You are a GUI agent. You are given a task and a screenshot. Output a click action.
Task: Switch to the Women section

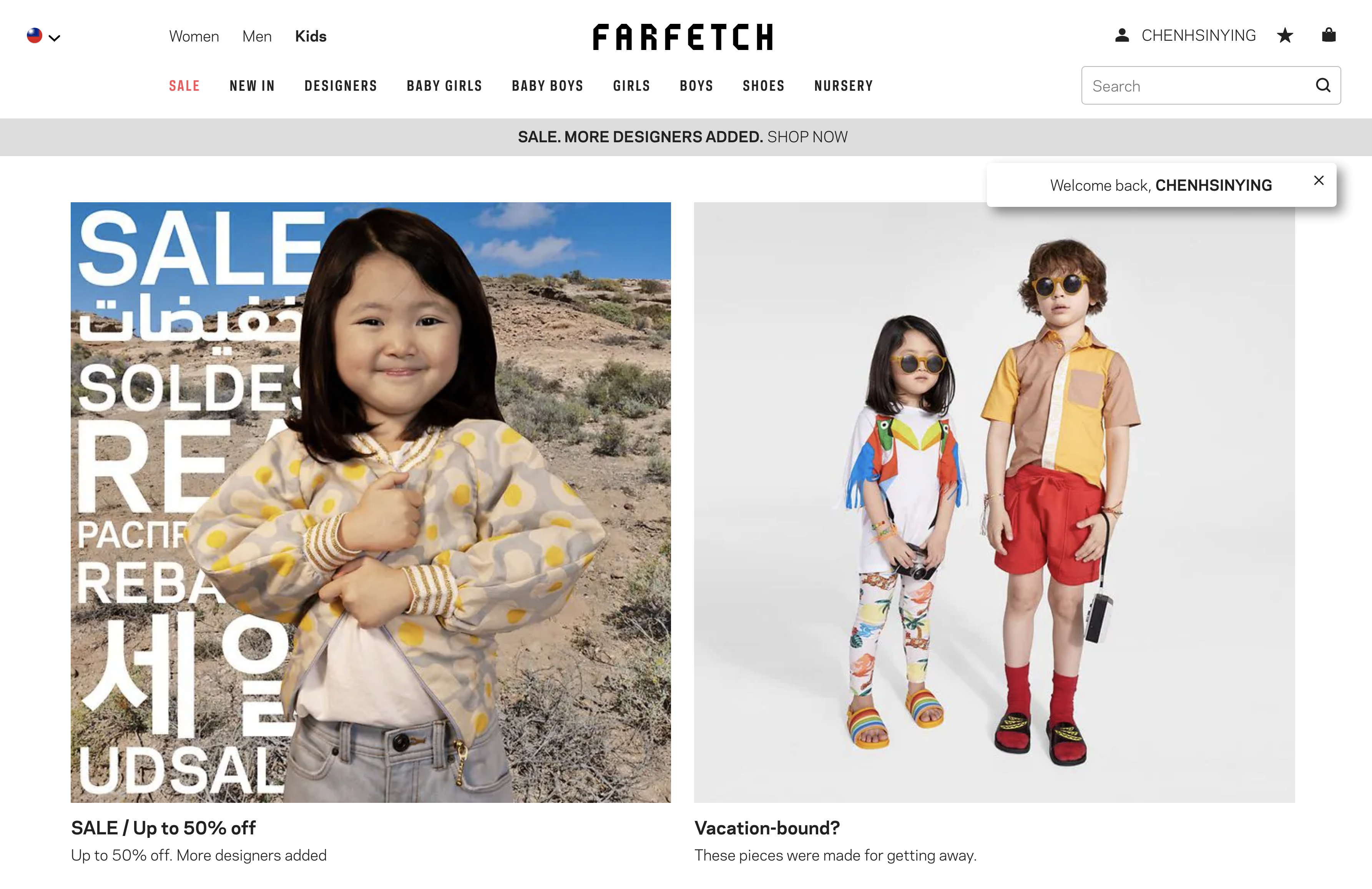coord(194,37)
